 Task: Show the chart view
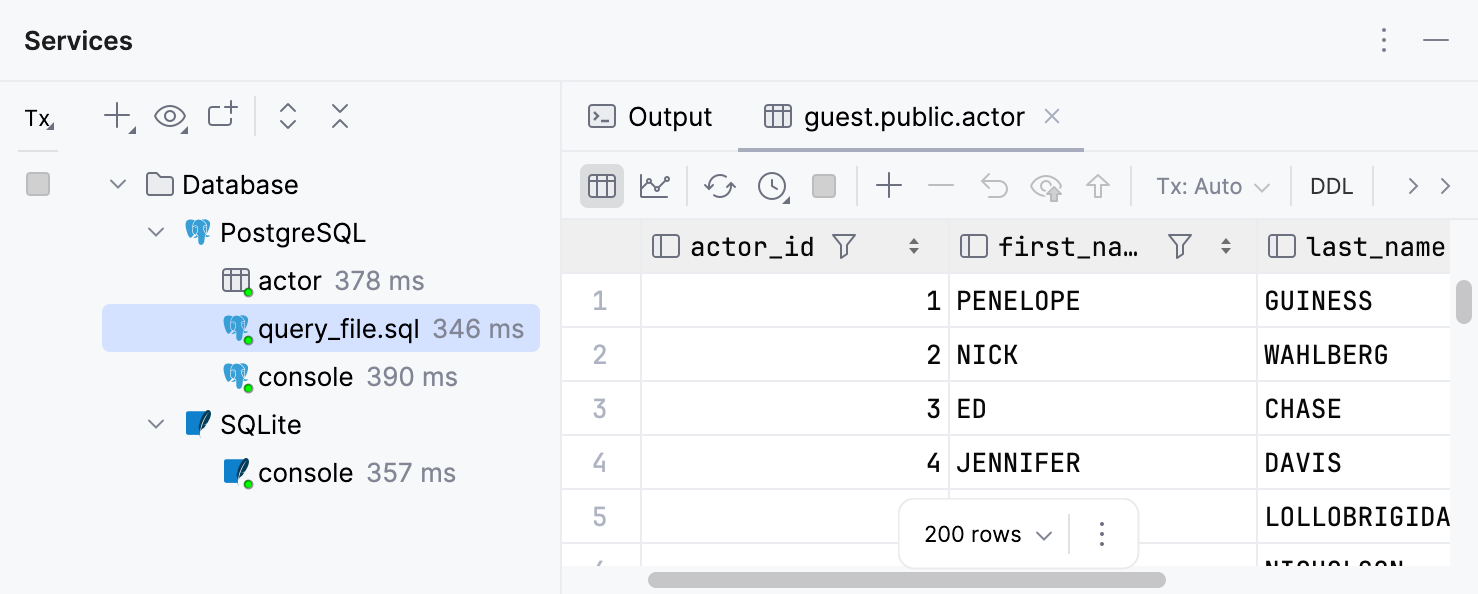[655, 186]
